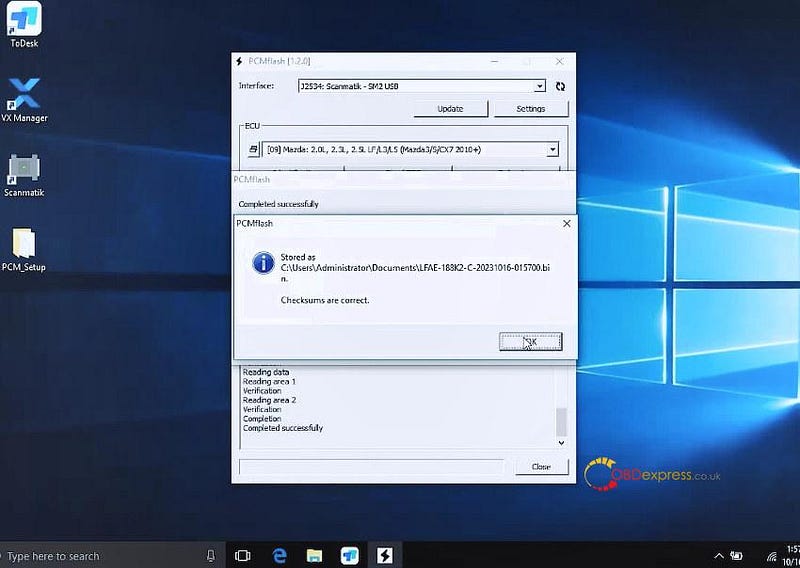This screenshot has width=800, height=568.
Task: Click the ECU list icon beside Mazda dropdown
Action: (x=254, y=150)
